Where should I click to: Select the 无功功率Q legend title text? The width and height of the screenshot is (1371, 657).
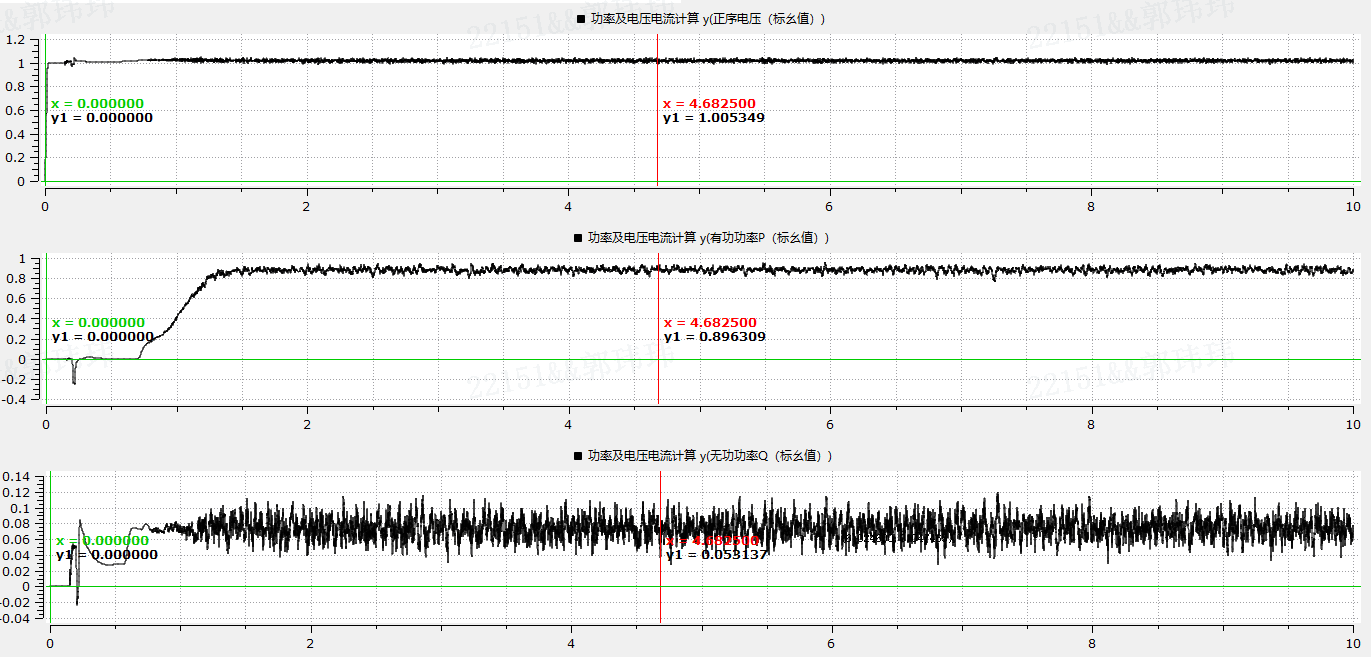710,456
